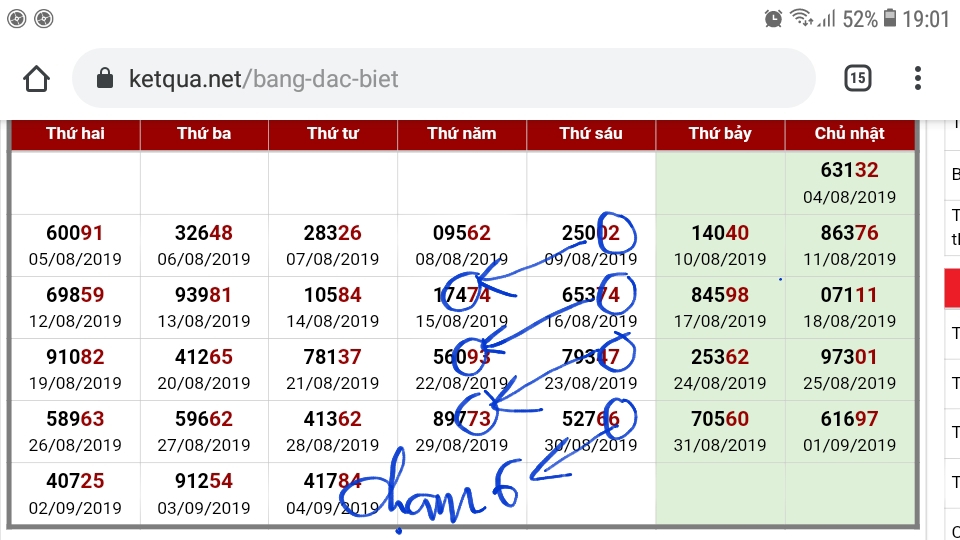Image resolution: width=960 pixels, height=540 pixels.
Task: Tap the first notification icon in status bar
Action: (x=16, y=18)
